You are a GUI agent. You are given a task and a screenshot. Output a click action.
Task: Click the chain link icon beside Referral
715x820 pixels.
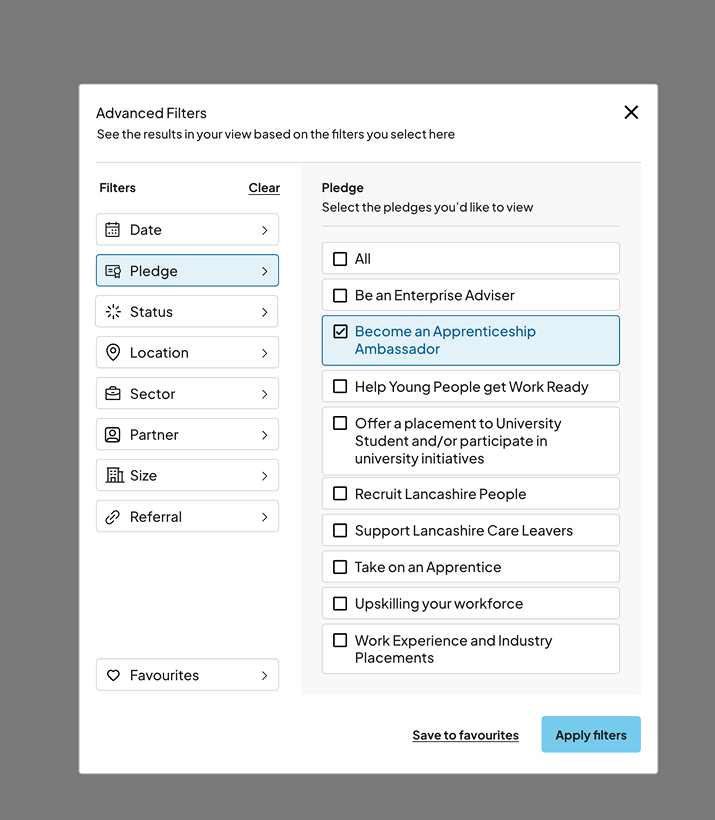click(113, 517)
